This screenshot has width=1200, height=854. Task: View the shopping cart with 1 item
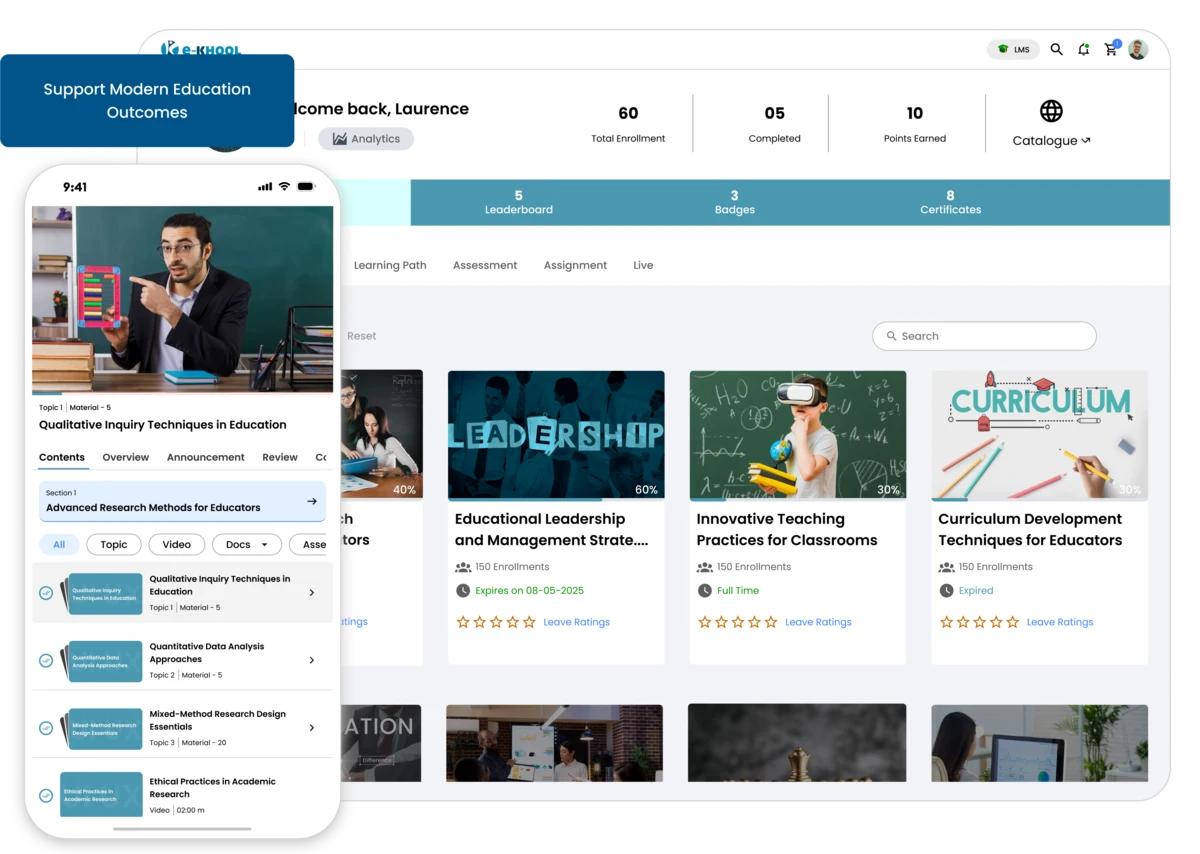pos(1110,49)
